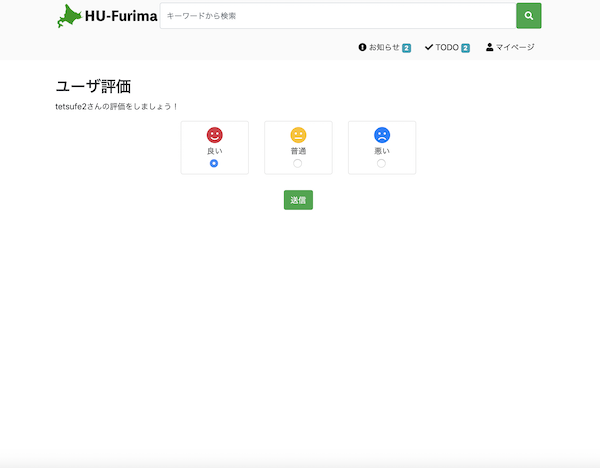This screenshot has height=468, width=600.
Task: Click the notification count badge next to お知らせ
Action: tap(406, 48)
